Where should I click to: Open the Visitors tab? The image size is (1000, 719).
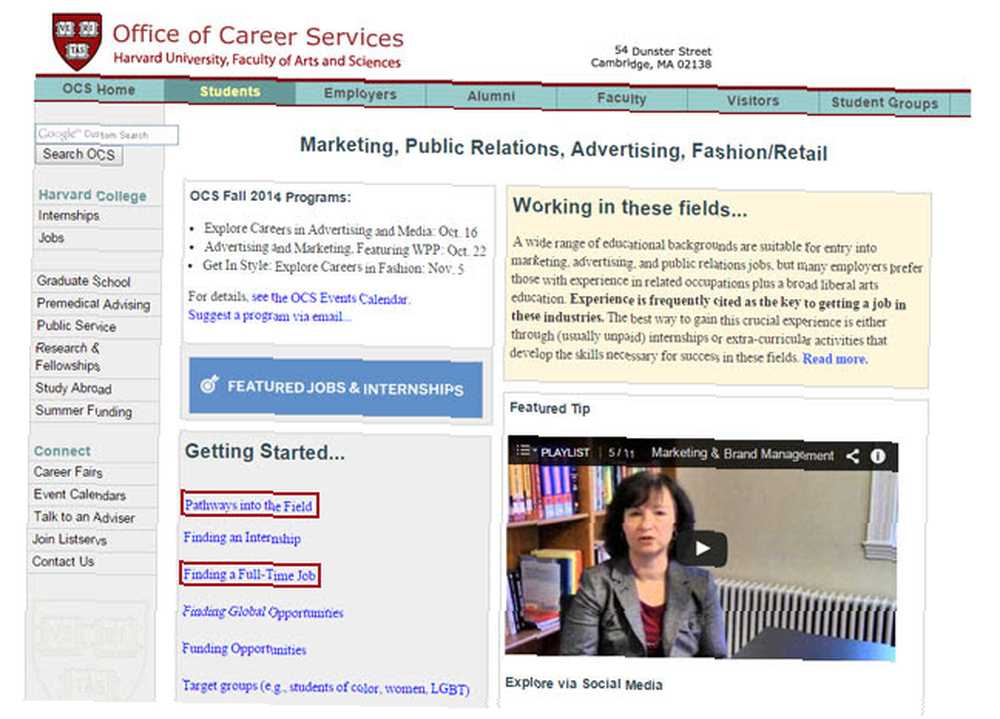(x=753, y=101)
